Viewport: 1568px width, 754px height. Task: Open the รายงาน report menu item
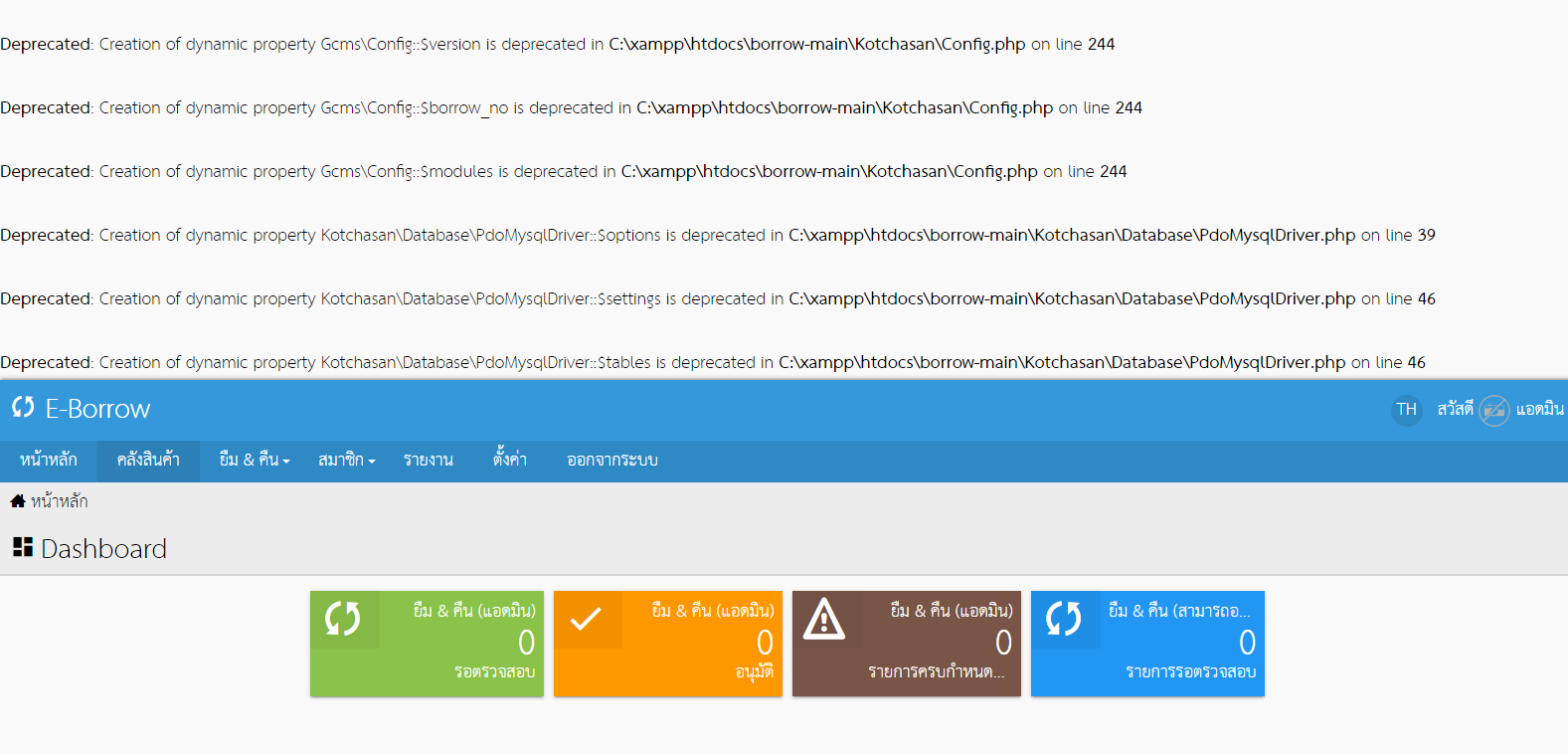coord(429,461)
